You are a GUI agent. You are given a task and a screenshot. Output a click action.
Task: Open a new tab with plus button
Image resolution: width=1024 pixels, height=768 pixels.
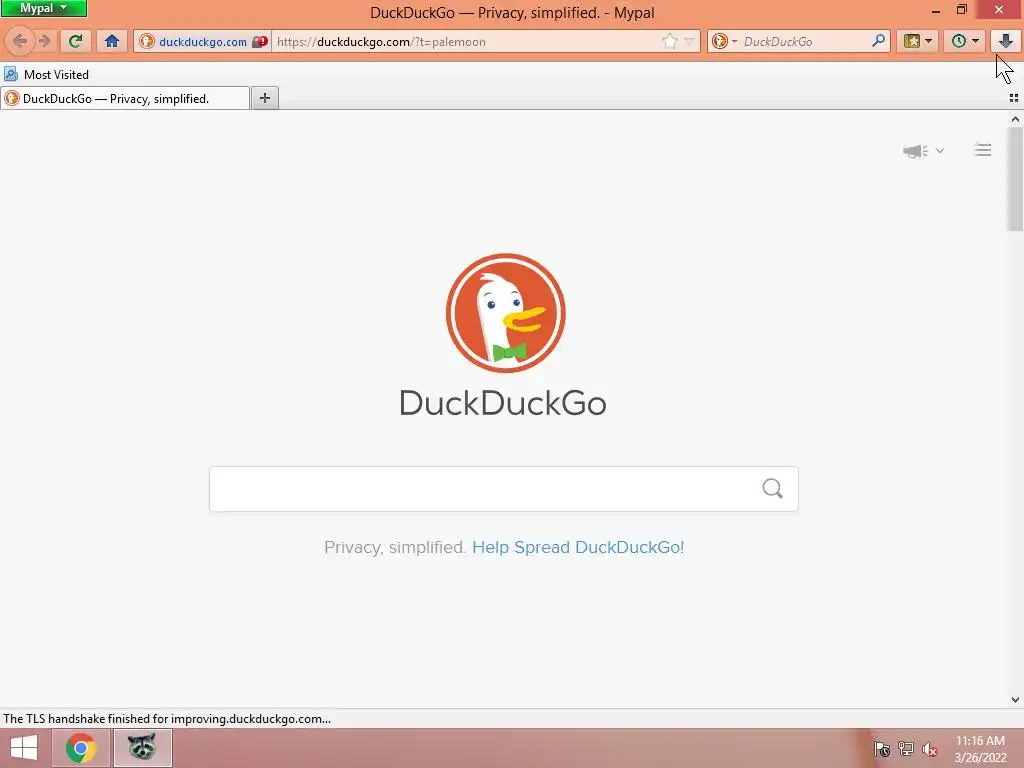[x=264, y=98]
